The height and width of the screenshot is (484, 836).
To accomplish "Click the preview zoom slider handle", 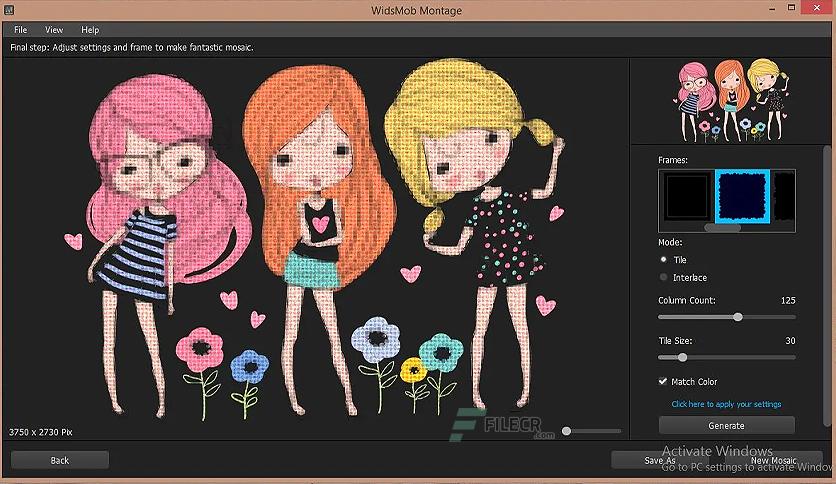I will 567,431.
